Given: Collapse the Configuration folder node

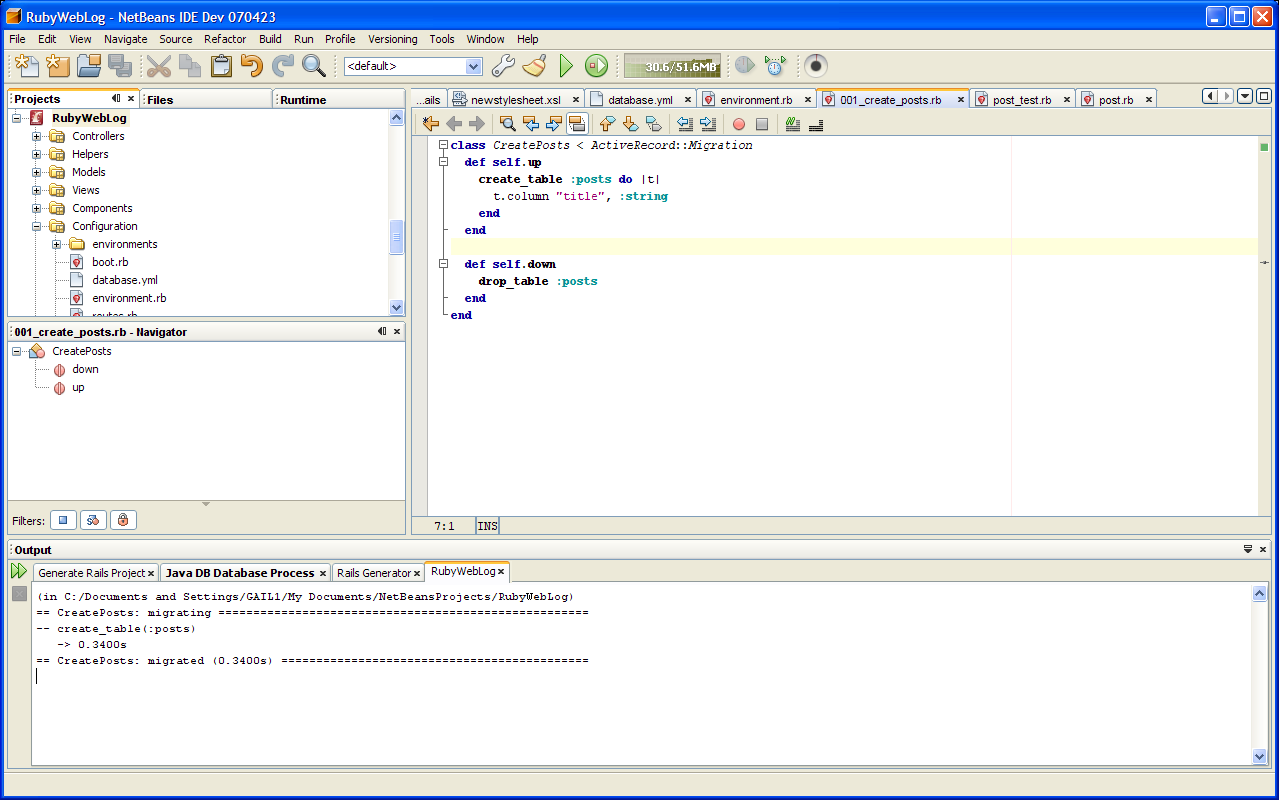Looking at the screenshot, I should coord(37,226).
